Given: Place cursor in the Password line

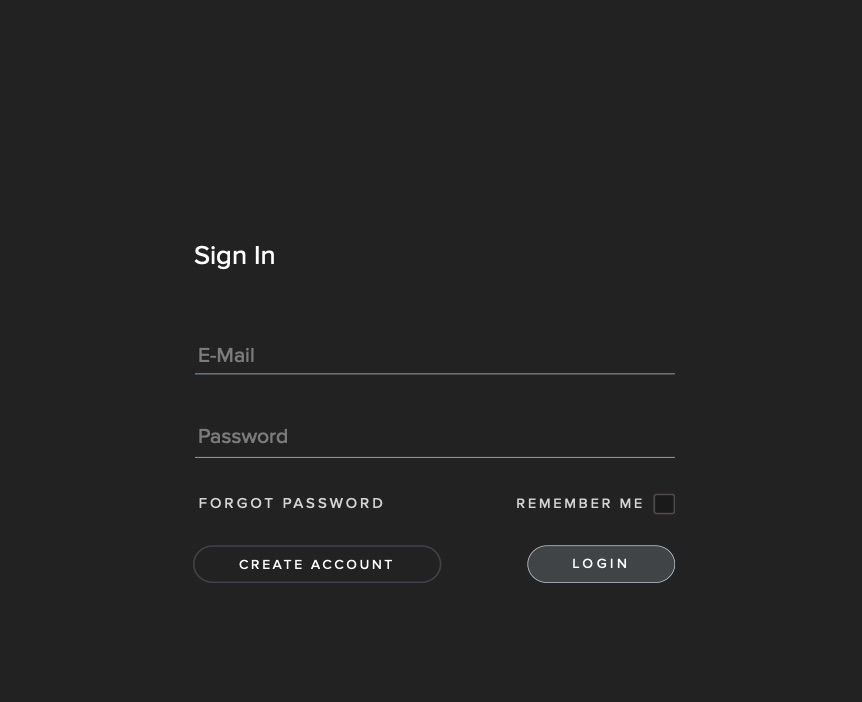Looking at the screenshot, I should click(434, 437).
